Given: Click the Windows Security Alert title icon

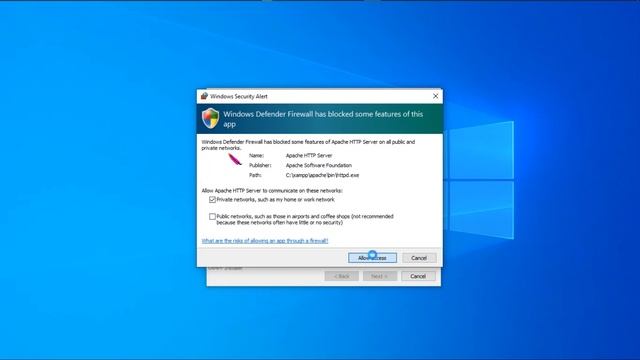Looking at the screenshot, I should 204,96.
